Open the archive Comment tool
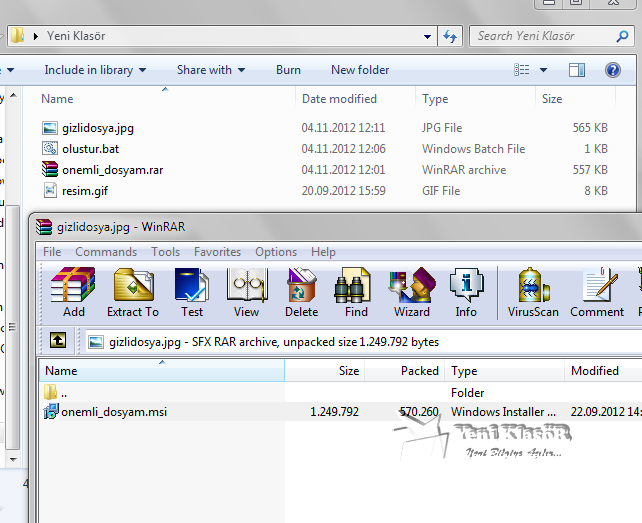Image resolution: width=642 pixels, height=523 pixels. (597, 292)
